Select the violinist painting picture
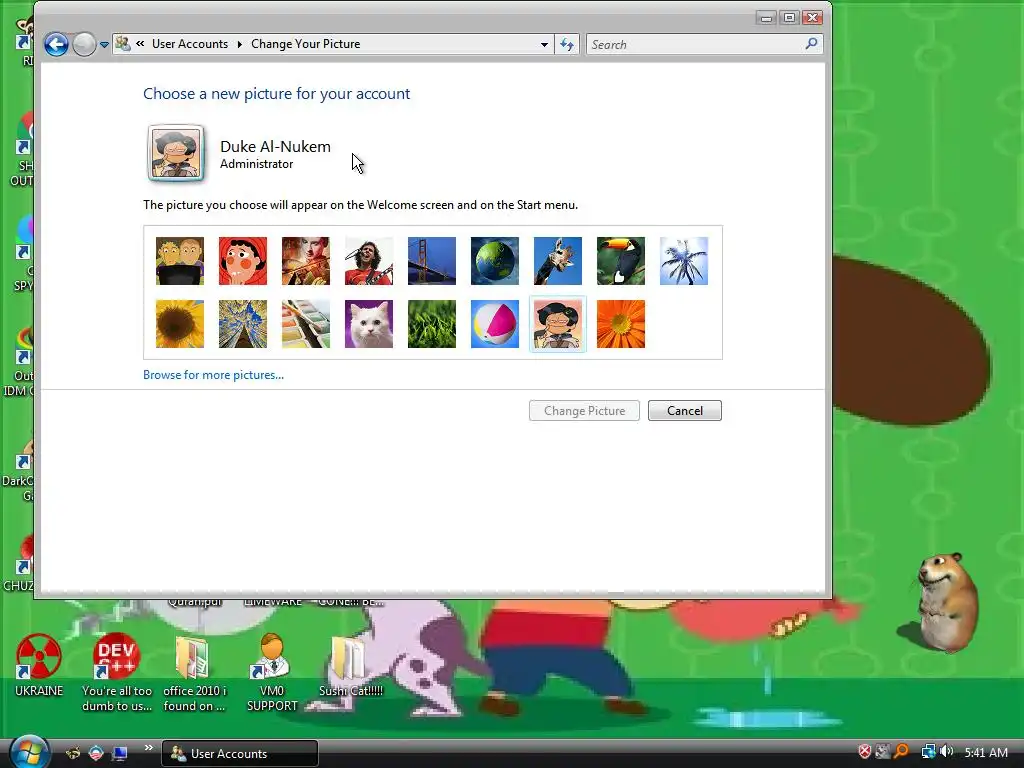 (x=306, y=261)
